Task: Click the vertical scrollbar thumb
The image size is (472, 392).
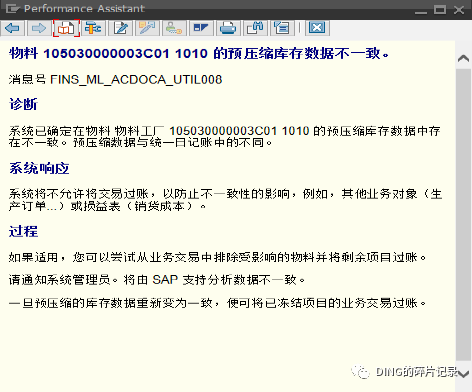Action: (463, 215)
